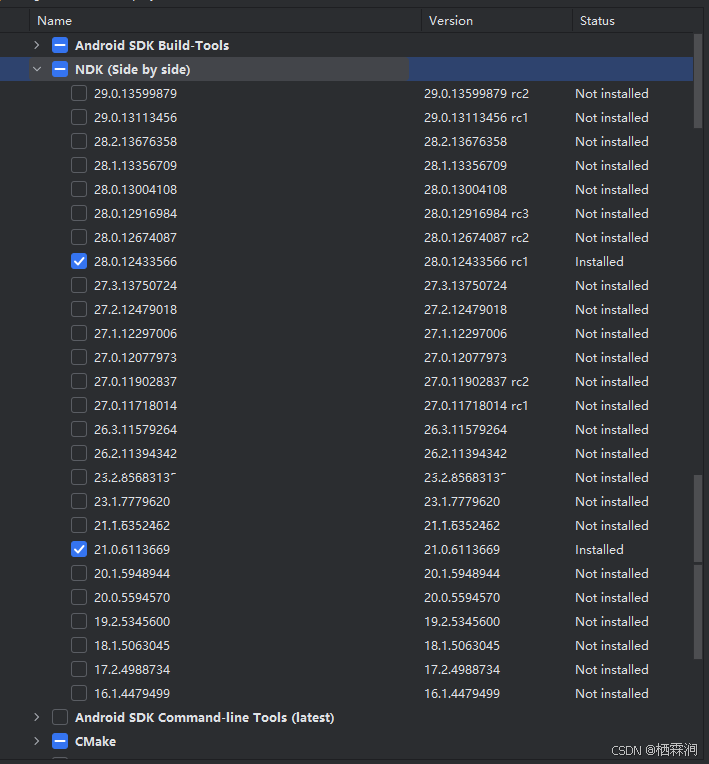The image size is (709, 764).
Task: Check NDK version 17.2.4988734
Action: (x=79, y=669)
